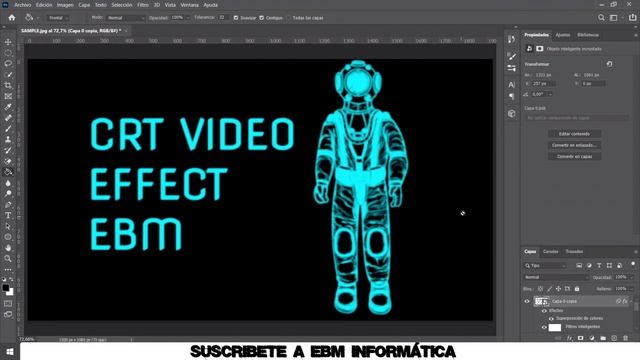Open the options bar Opacidad slider dropdown
This screenshot has height=360, width=640.
click(x=188, y=18)
